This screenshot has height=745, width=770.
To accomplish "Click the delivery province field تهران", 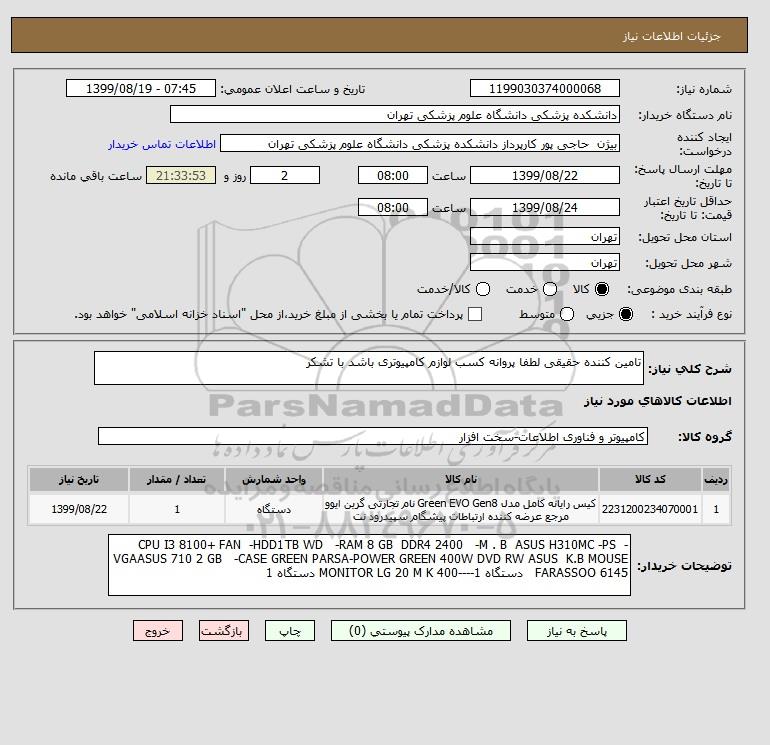I will click(545, 237).
